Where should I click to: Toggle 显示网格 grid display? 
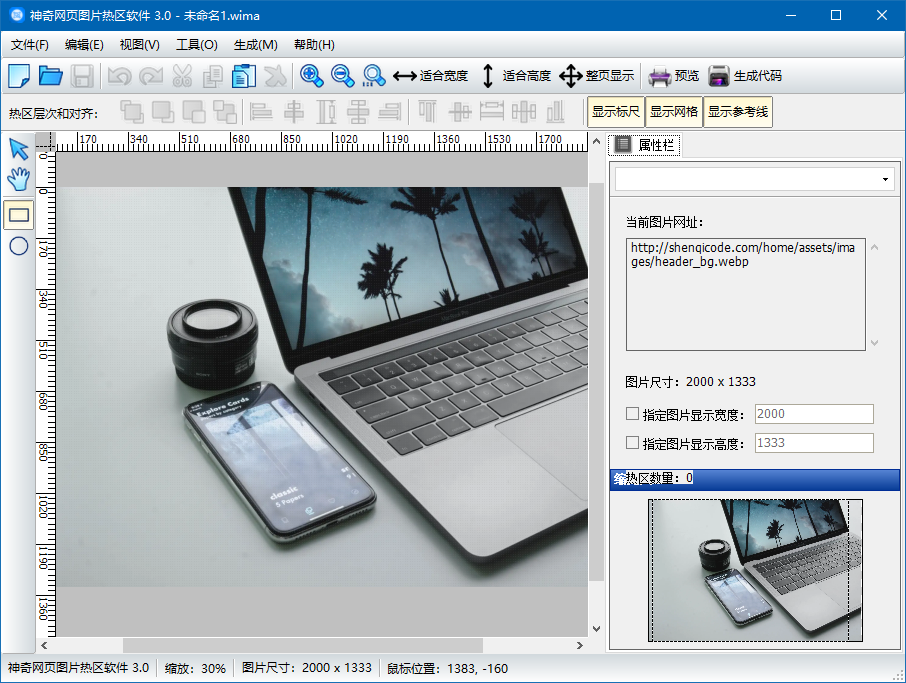pyautogui.click(x=674, y=112)
